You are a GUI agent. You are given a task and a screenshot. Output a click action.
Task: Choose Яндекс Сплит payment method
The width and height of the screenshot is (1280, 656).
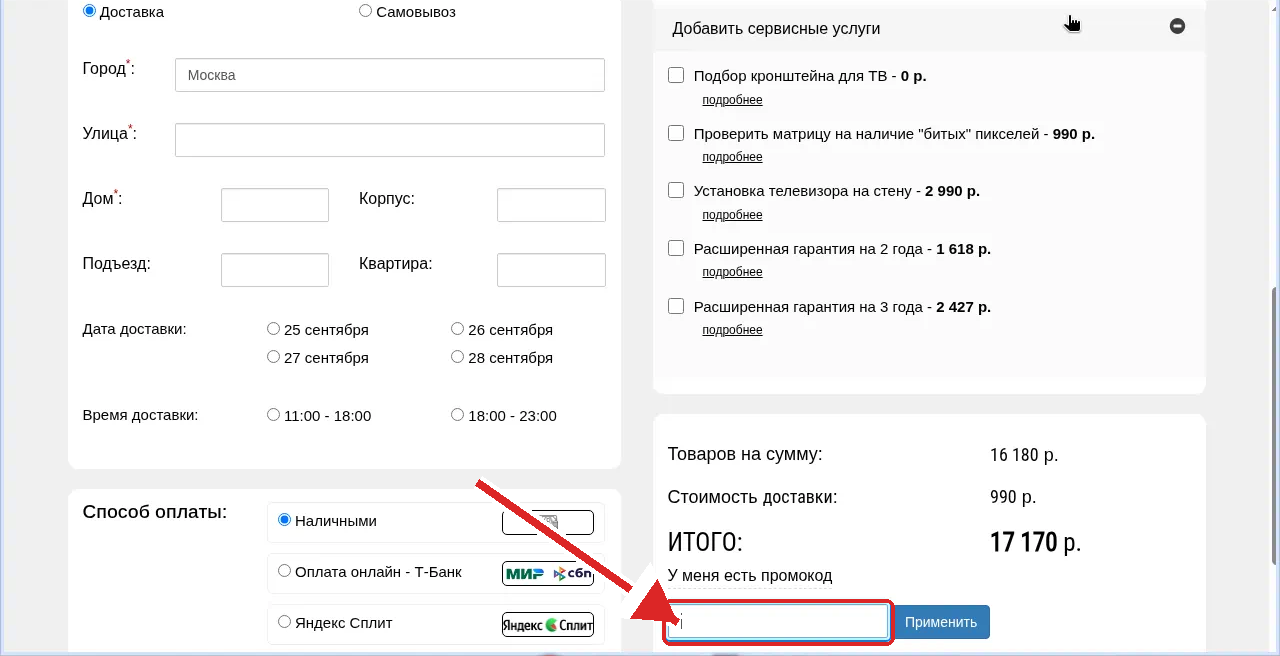284,621
